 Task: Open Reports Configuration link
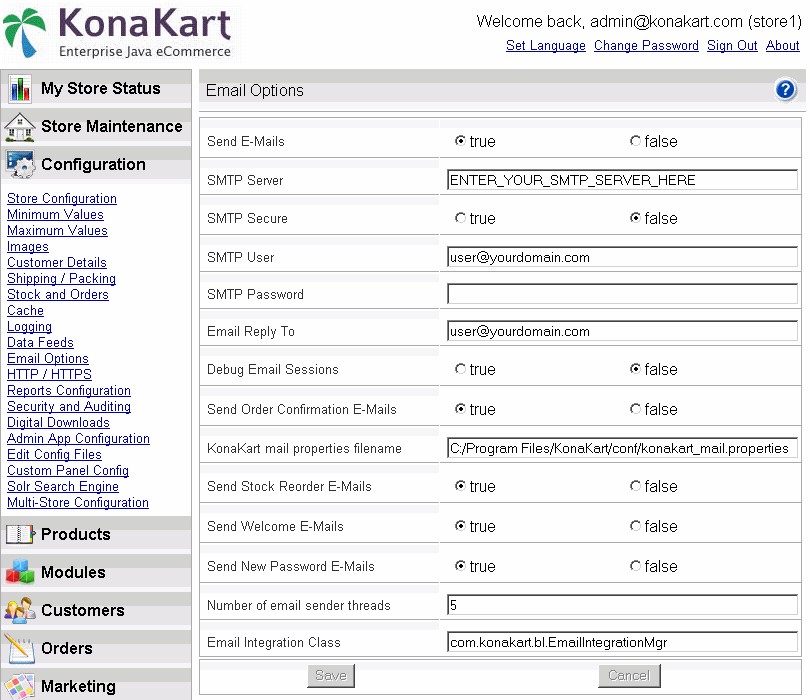69,391
